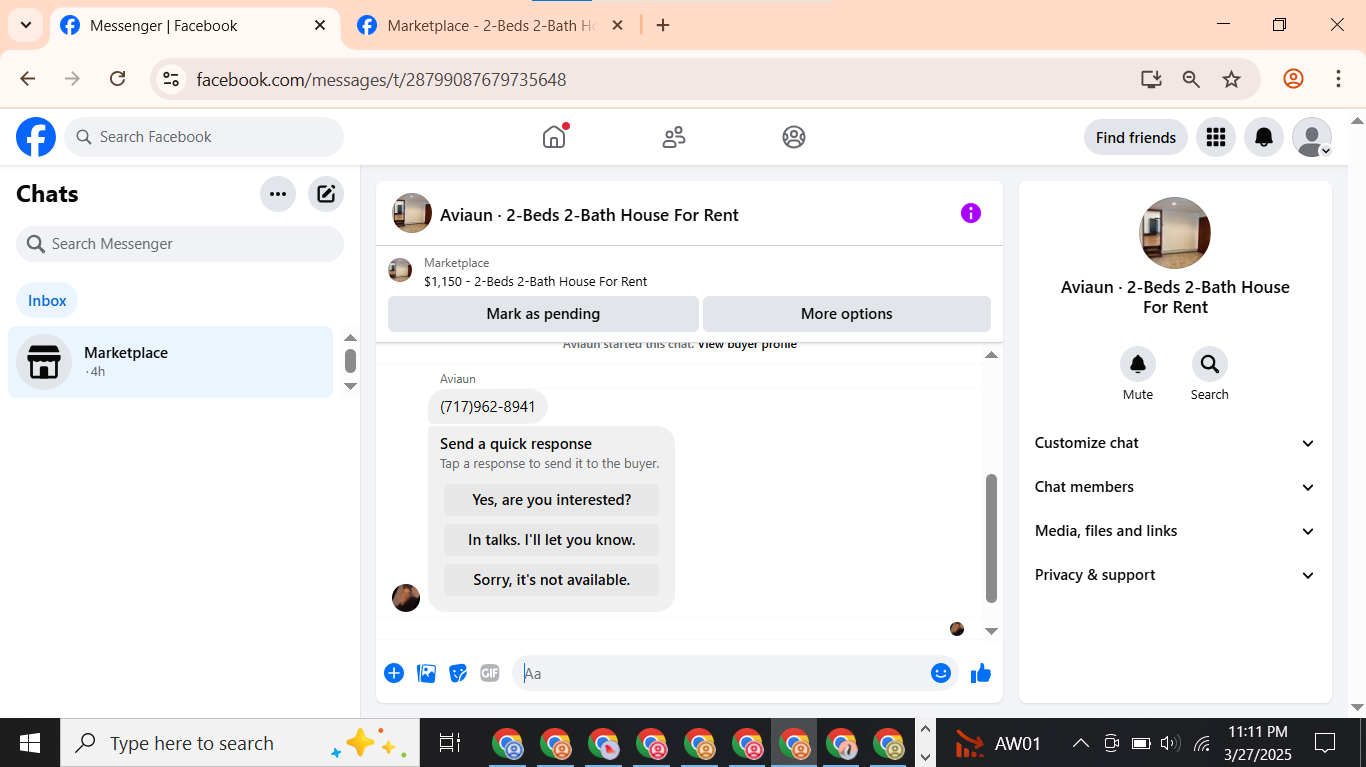1366x767 pixels.
Task: Expand Media, files and links section
Action: tap(1175, 531)
